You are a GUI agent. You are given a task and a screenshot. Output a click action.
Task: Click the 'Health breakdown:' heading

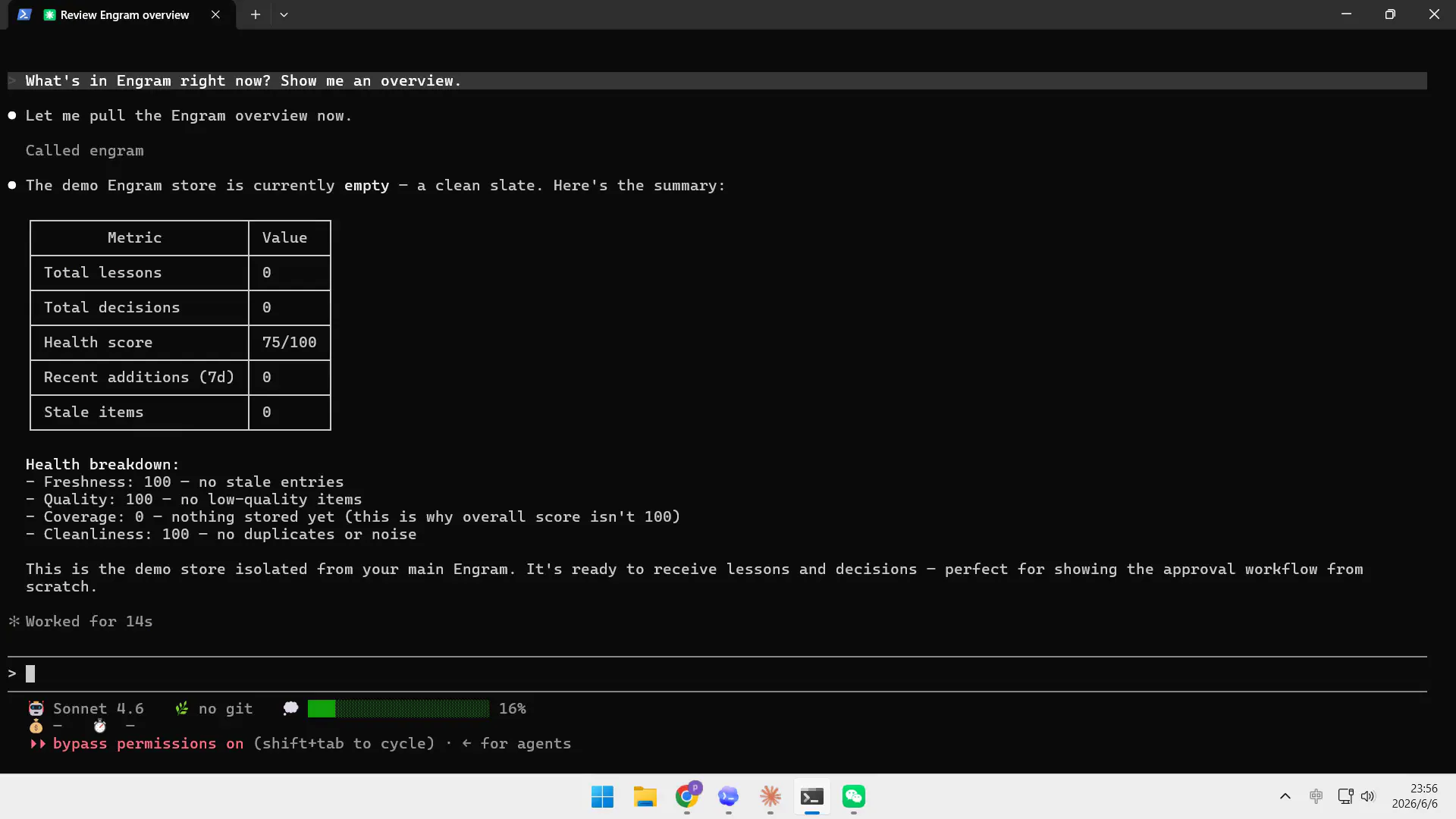point(102,465)
